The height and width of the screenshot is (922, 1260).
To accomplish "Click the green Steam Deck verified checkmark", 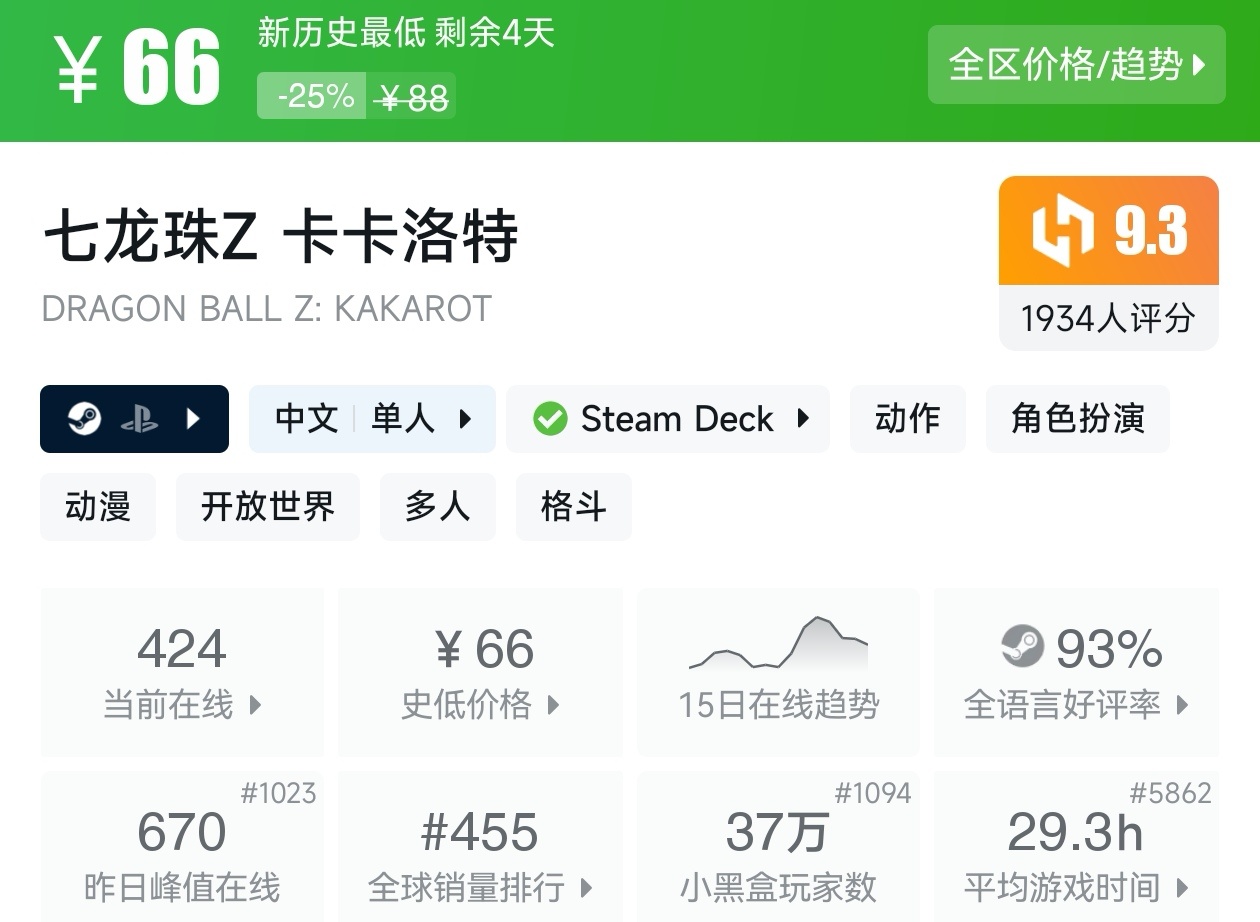I will click(x=550, y=419).
